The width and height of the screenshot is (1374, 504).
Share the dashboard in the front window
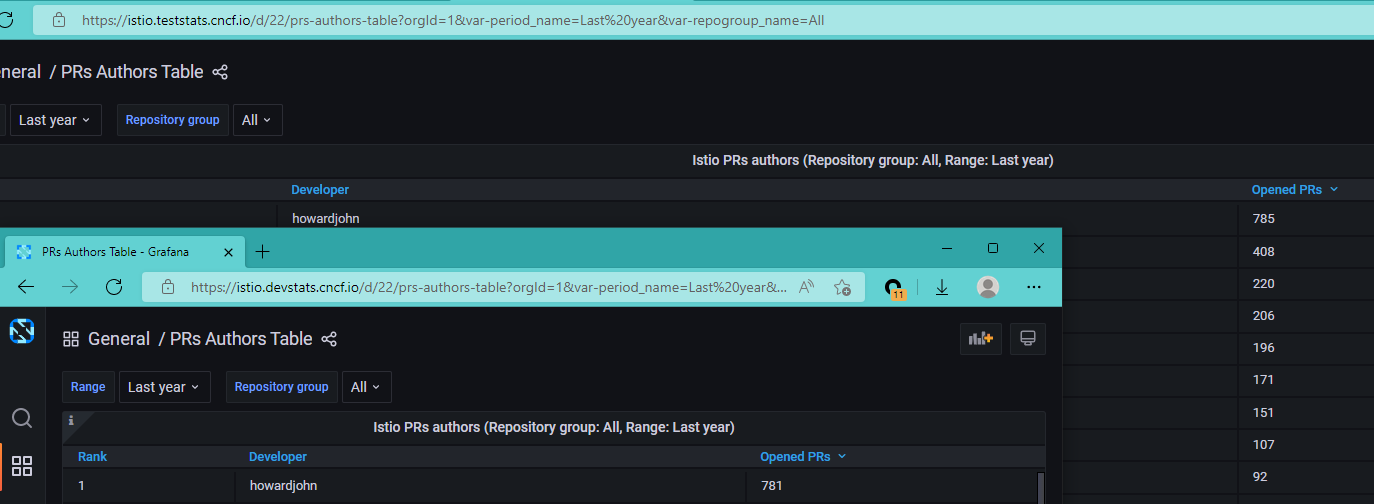click(x=329, y=339)
